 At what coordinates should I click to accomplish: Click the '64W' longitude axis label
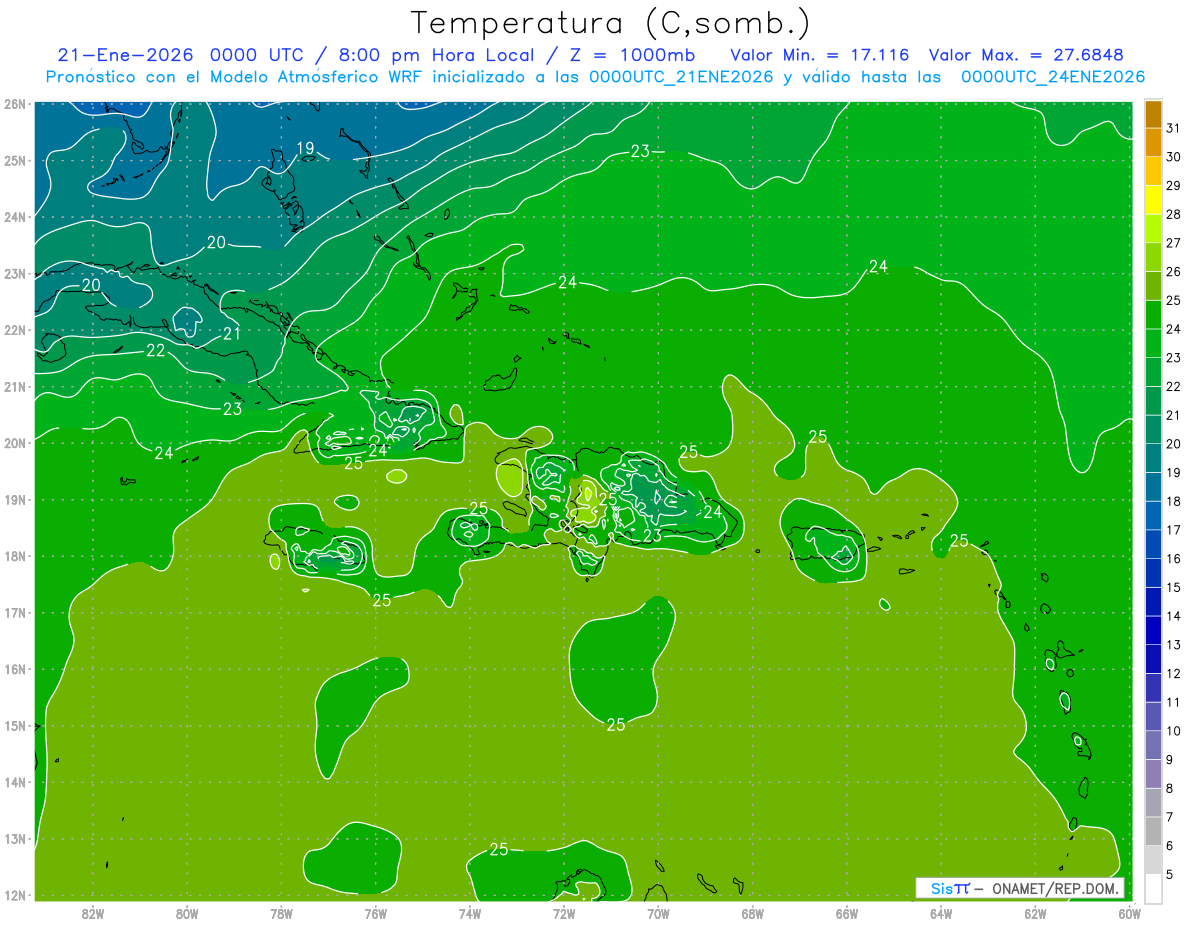941,913
